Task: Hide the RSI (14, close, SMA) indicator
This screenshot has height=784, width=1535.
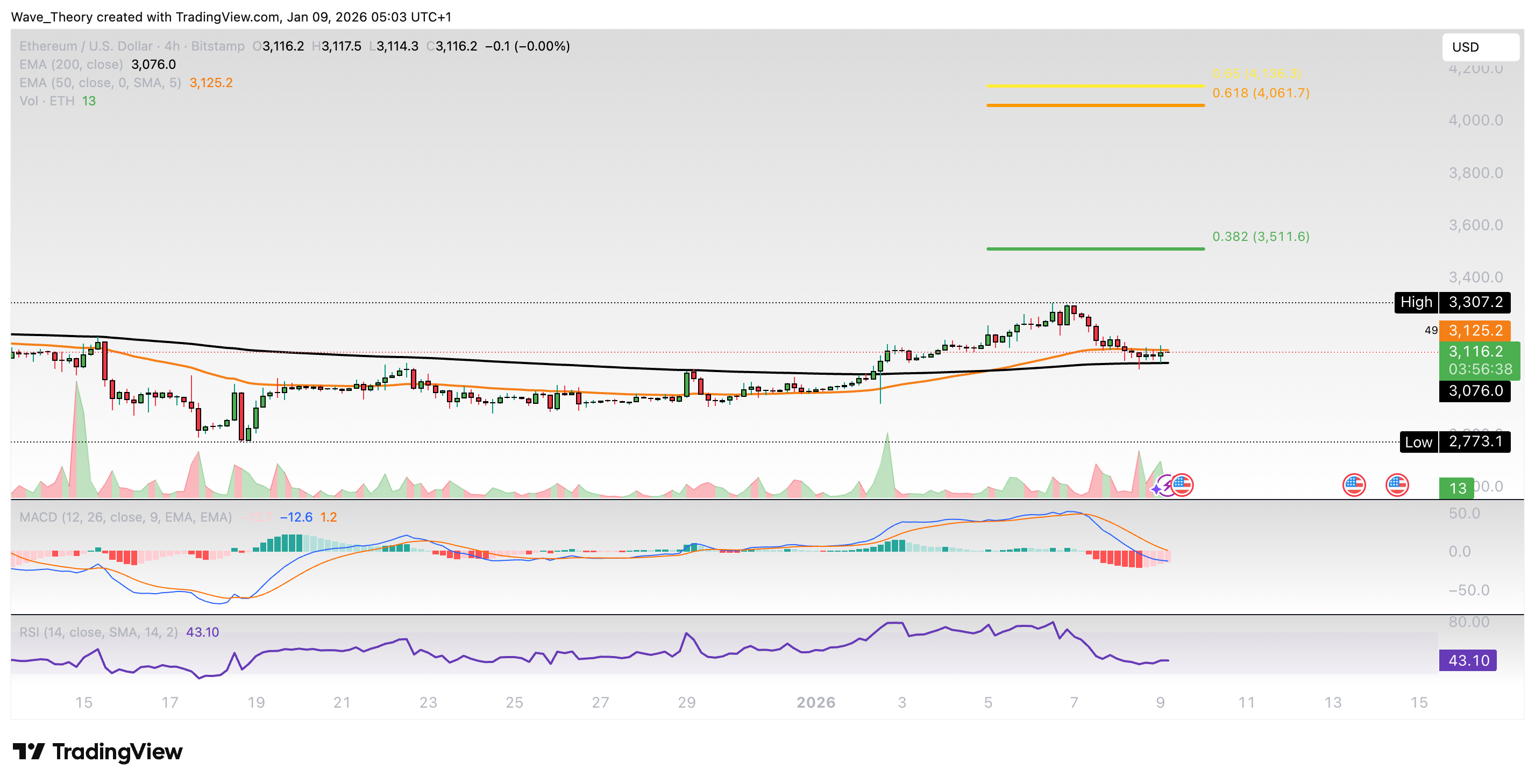Action: 98,632
